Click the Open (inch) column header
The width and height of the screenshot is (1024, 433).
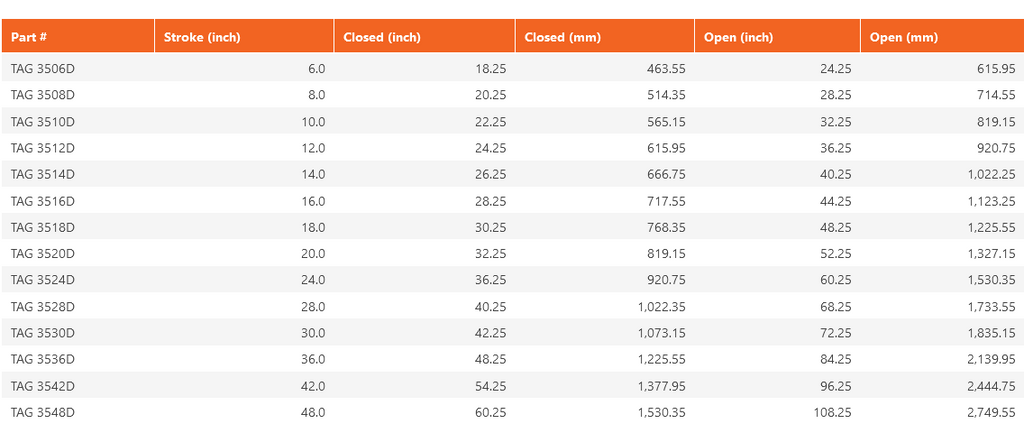tap(739, 37)
